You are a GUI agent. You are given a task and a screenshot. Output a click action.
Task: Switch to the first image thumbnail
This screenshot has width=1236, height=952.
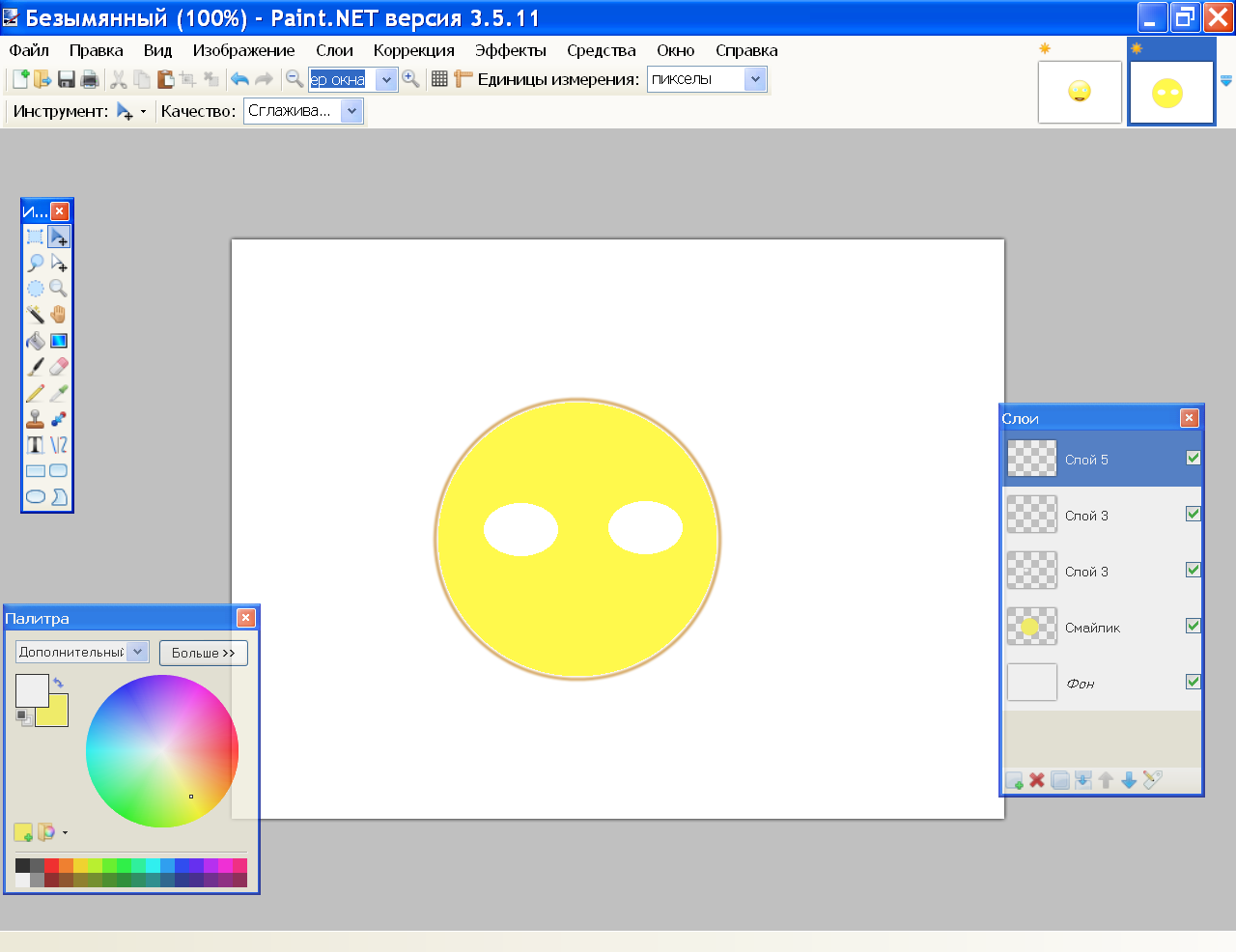coord(1080,92)
